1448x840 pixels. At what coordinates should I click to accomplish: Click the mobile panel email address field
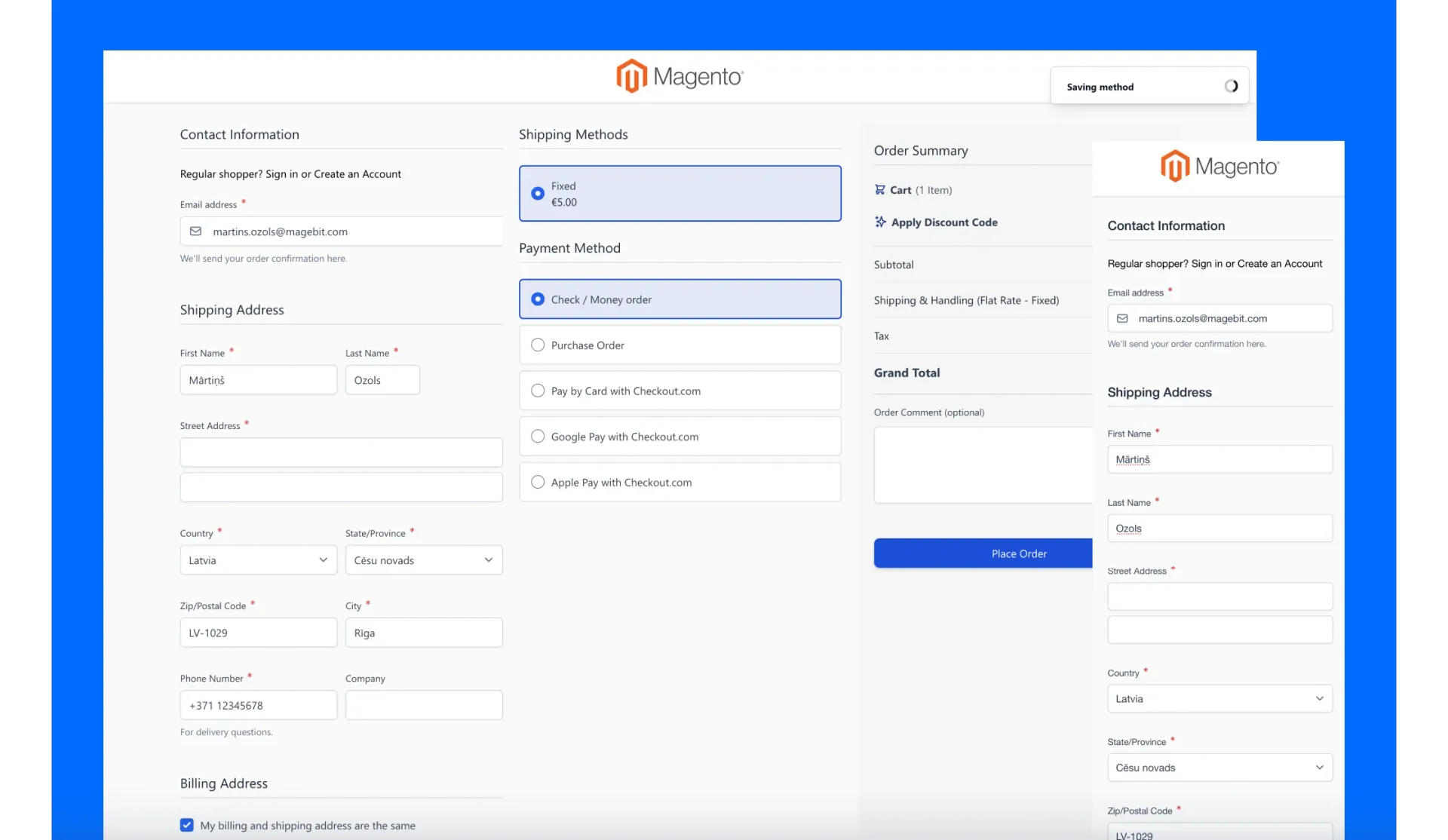(x=1219, y=318)
